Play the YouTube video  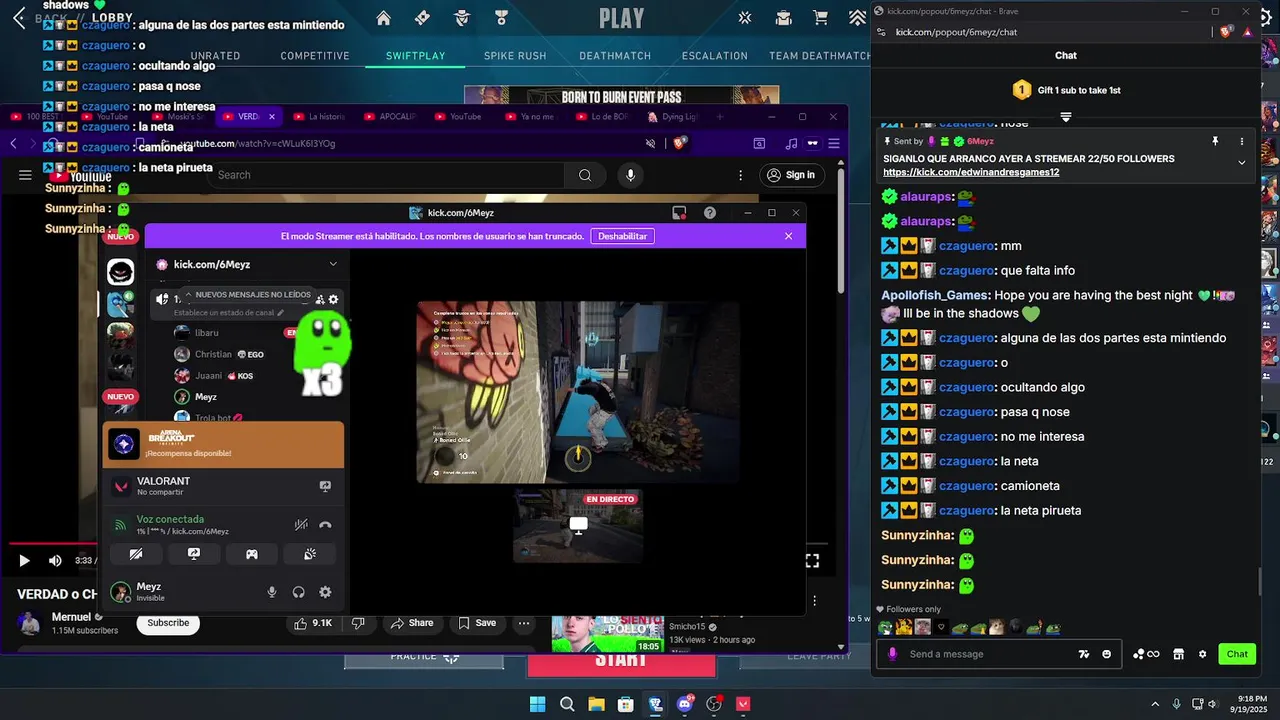point(25,561)
